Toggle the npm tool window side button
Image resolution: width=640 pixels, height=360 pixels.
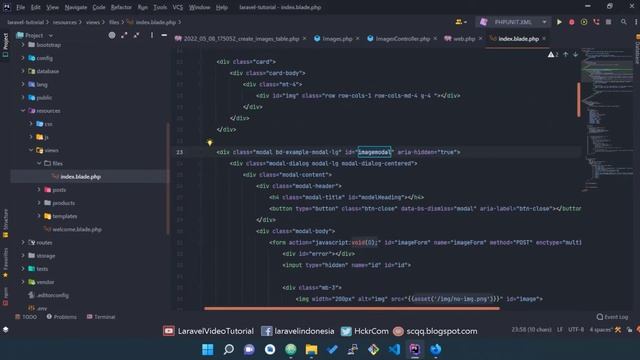[x=5, y=296]
